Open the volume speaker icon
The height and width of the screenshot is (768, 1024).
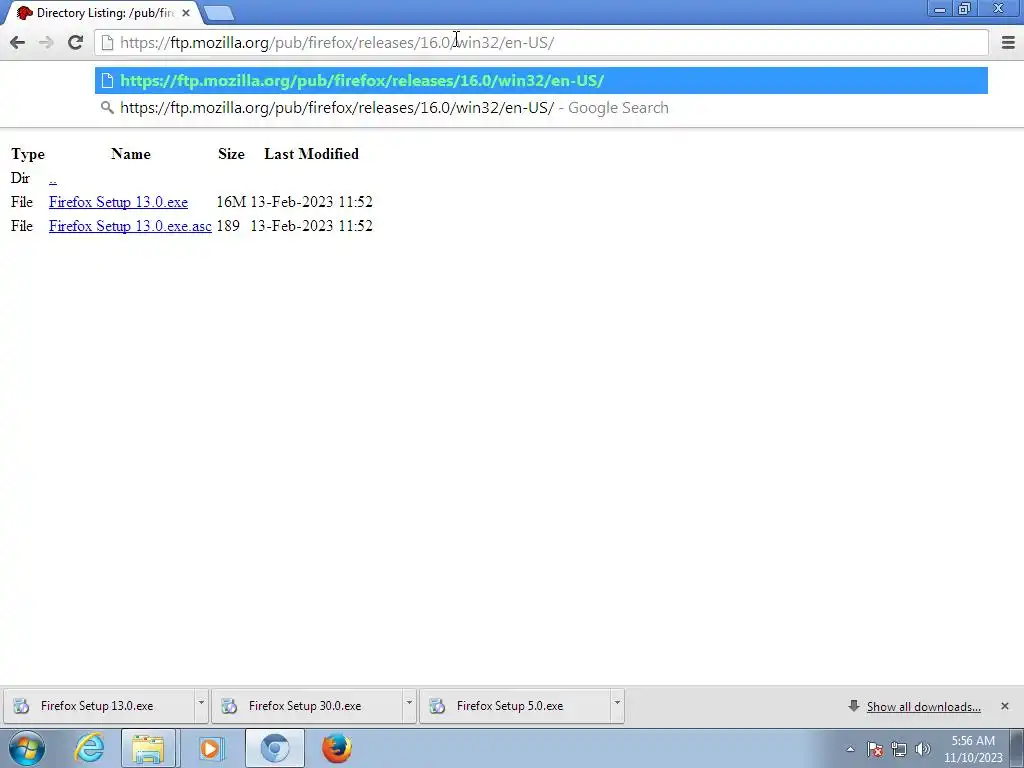923,749
